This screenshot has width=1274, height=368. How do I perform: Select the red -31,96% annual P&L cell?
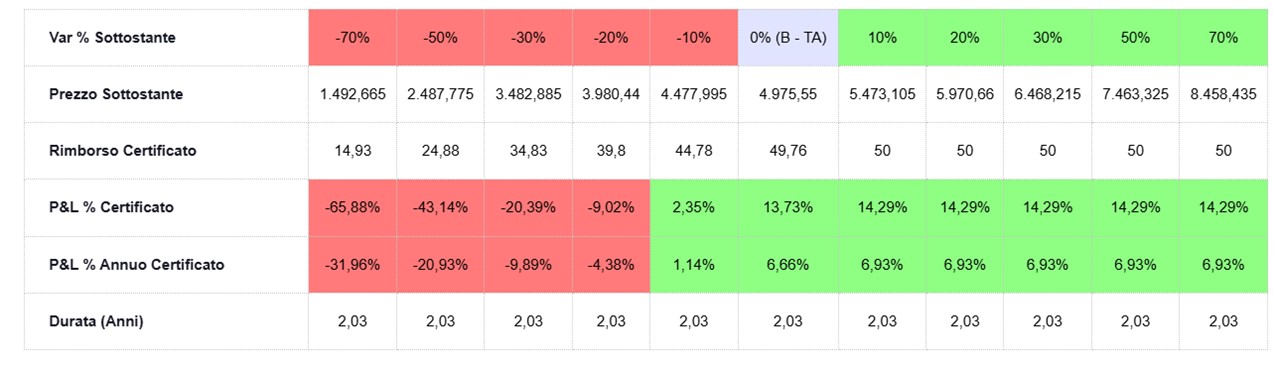tap(353, 265)
